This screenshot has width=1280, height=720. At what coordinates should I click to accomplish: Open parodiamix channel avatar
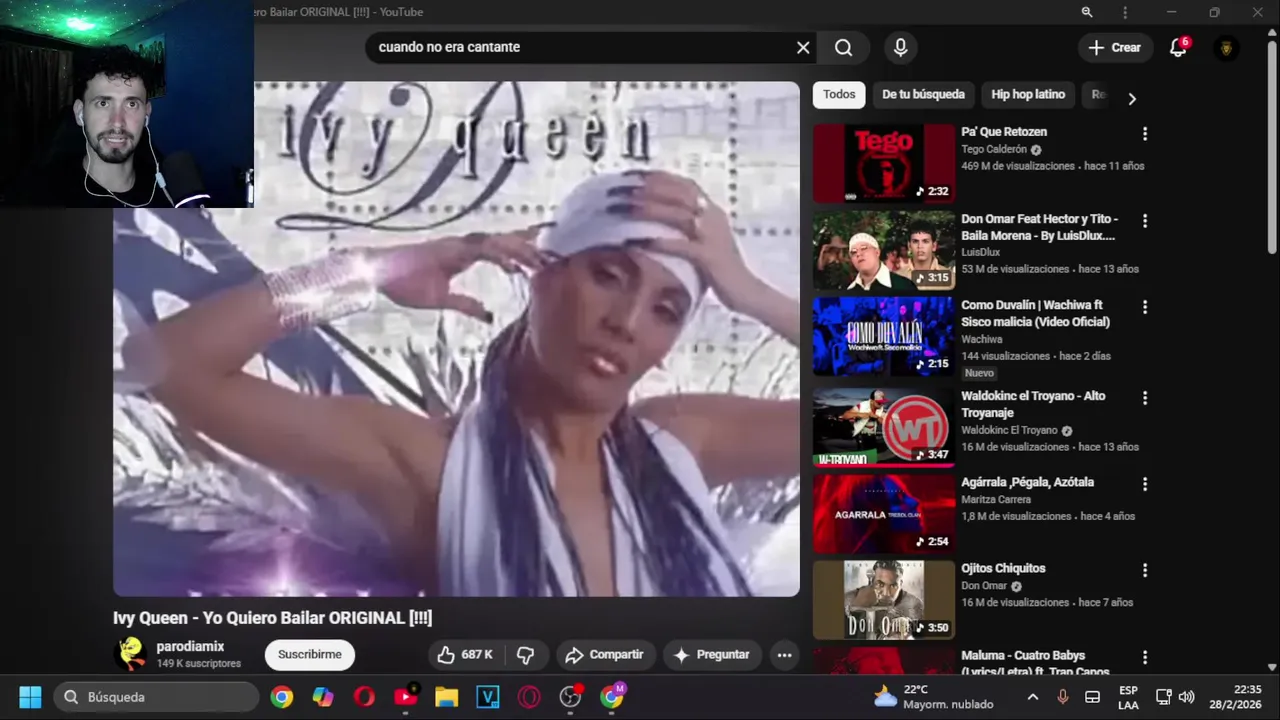pos(130,654)
